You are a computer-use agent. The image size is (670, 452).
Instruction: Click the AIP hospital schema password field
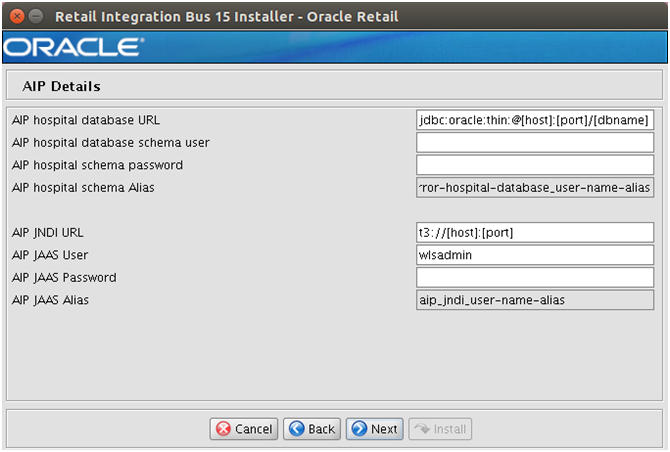(535, 165)
